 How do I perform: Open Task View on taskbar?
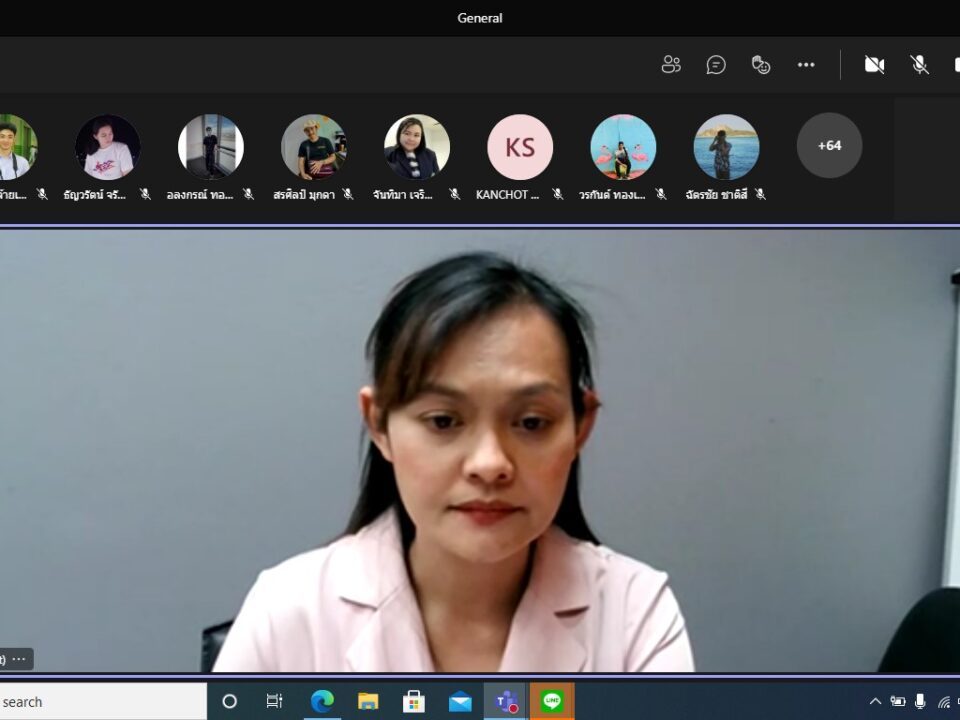click(x=275, y=702)
